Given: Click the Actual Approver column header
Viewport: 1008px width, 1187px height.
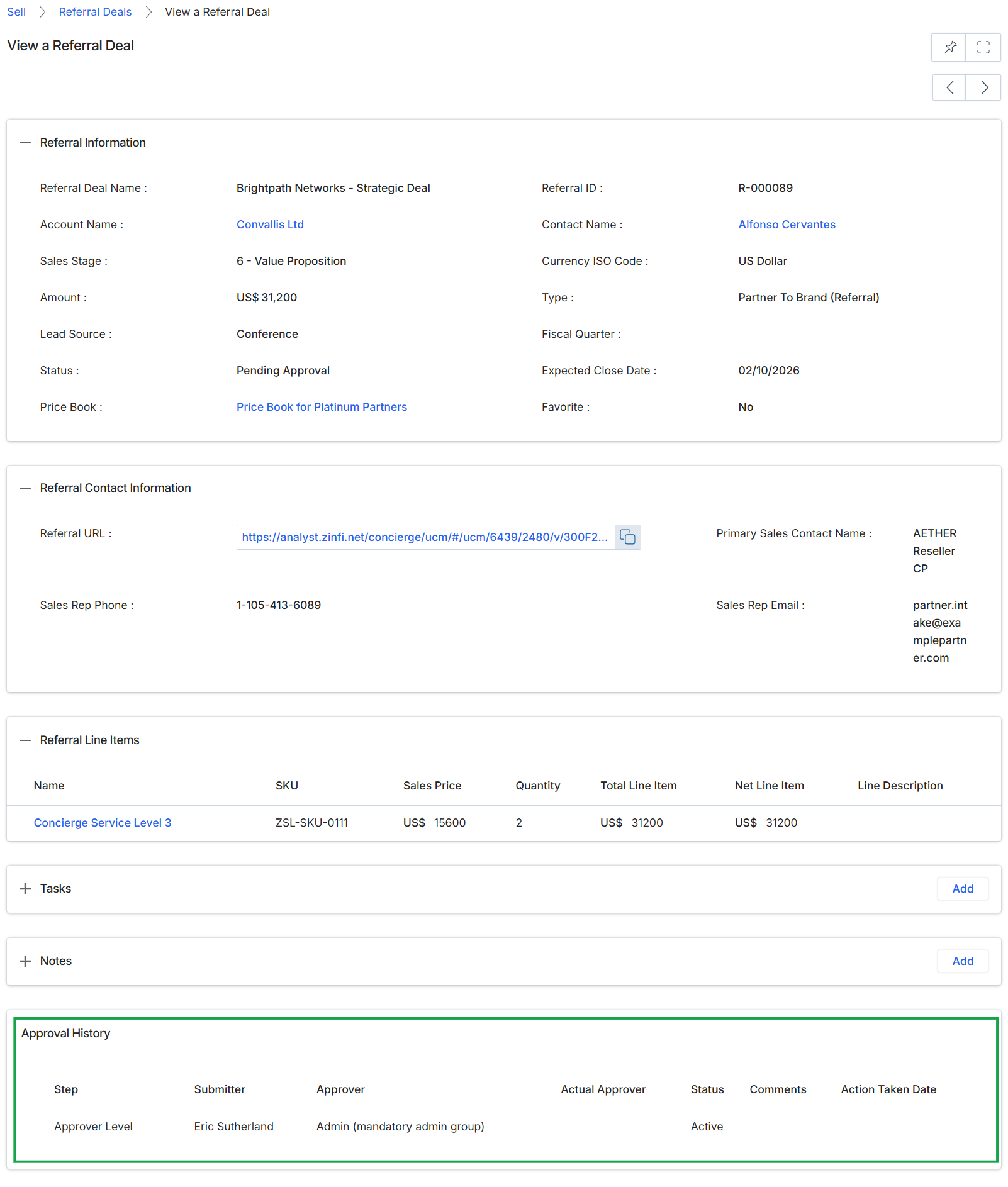Looking at the screenshot, I should click(603, 1089).
